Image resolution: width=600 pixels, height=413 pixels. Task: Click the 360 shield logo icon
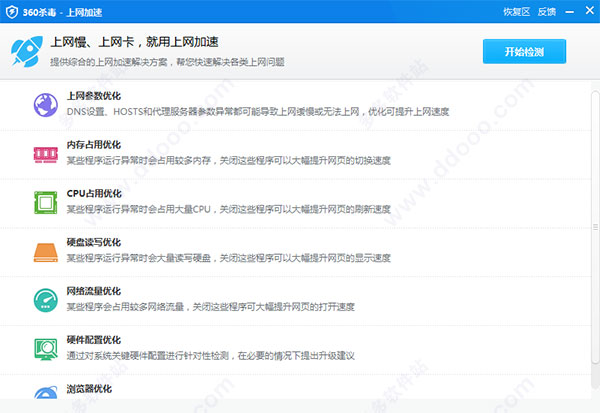coord(12,12)
